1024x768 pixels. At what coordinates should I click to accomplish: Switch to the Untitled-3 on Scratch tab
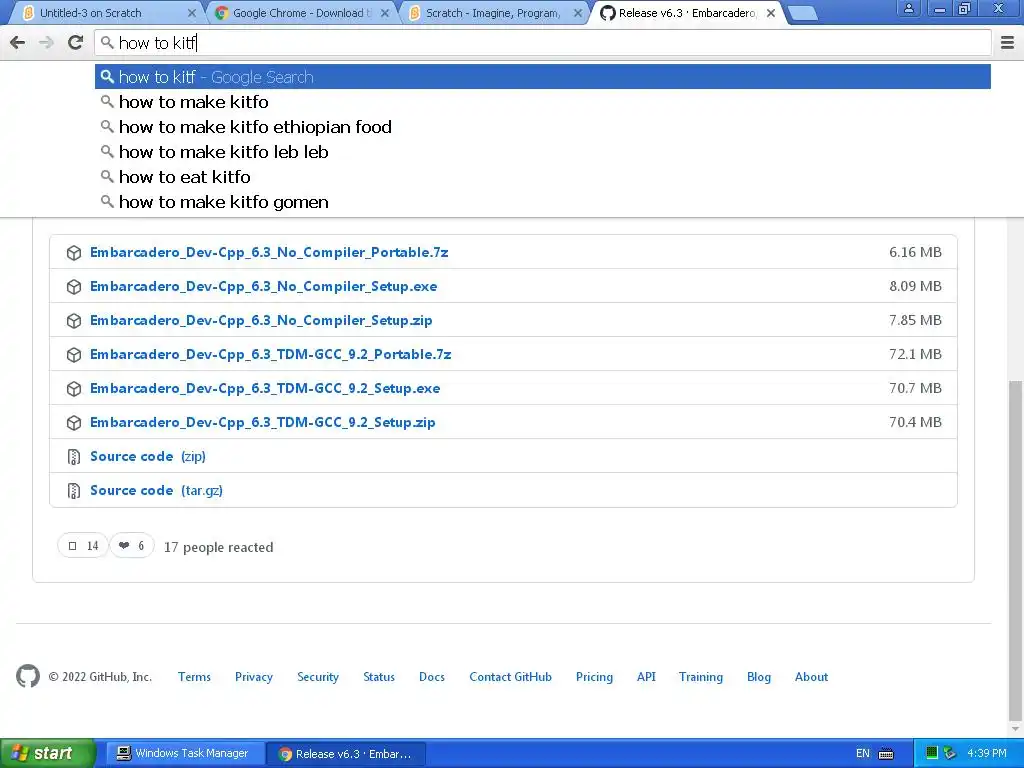coord(108,13)
